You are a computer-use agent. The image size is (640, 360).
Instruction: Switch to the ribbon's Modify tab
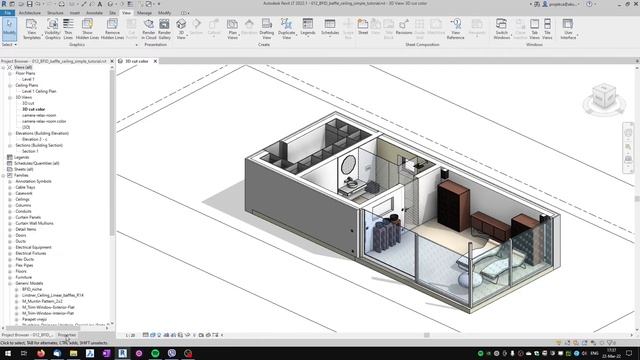(164, 13)
